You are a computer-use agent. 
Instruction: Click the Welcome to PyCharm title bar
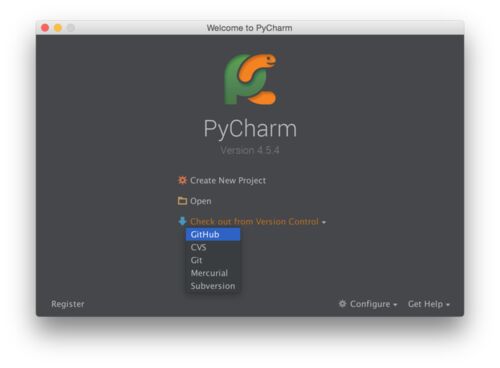pyautogui.click(x=250, y=28)
